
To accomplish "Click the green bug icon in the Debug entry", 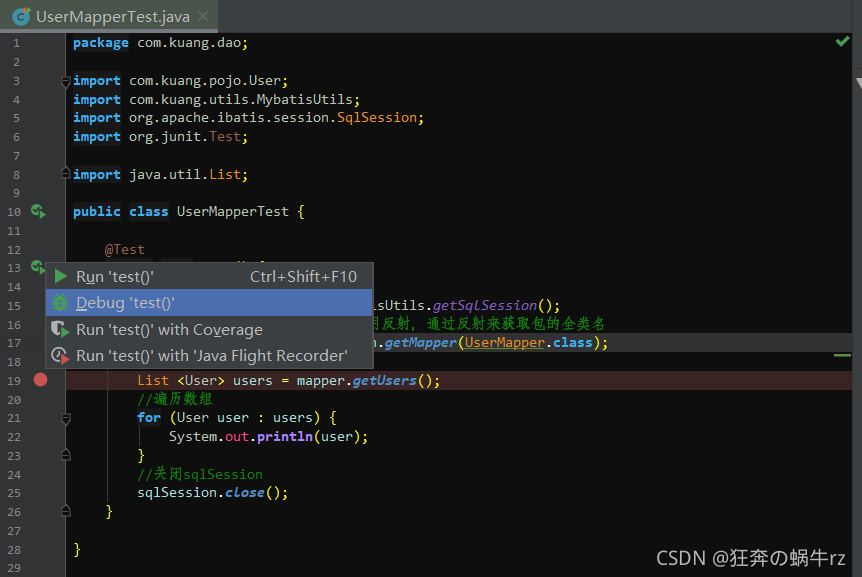I will (60, 303).
